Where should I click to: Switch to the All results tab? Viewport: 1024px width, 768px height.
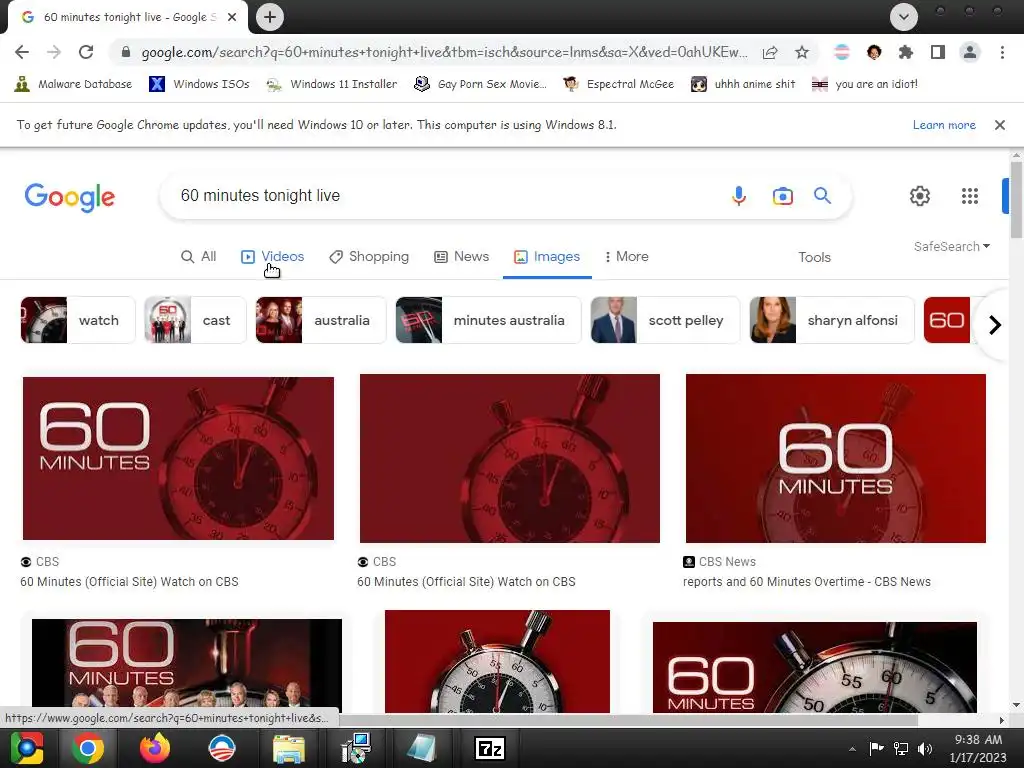click(199, 257)
